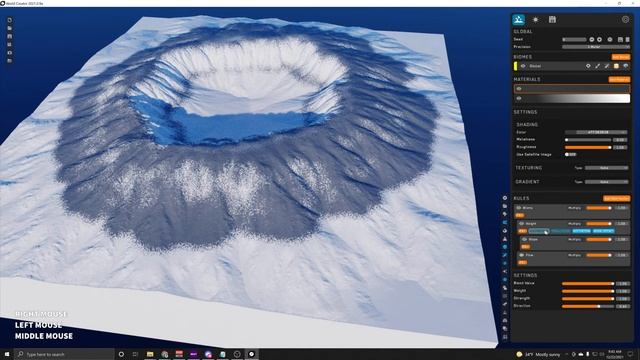The image size is (640, 360).
Task: Toggle the eye on the Biome rule
Action: click(519, 208)
